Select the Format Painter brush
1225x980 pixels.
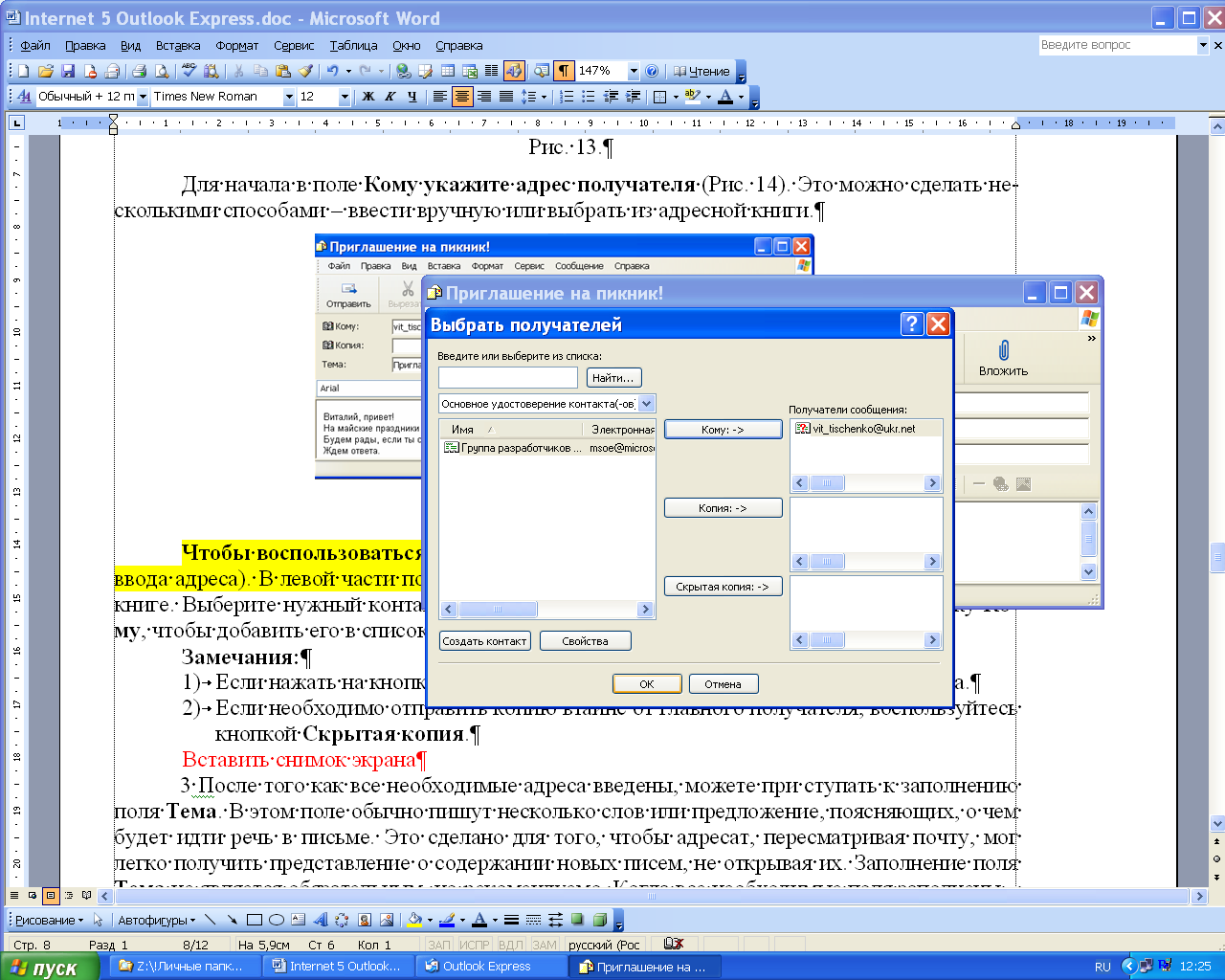tap(305, 71)
